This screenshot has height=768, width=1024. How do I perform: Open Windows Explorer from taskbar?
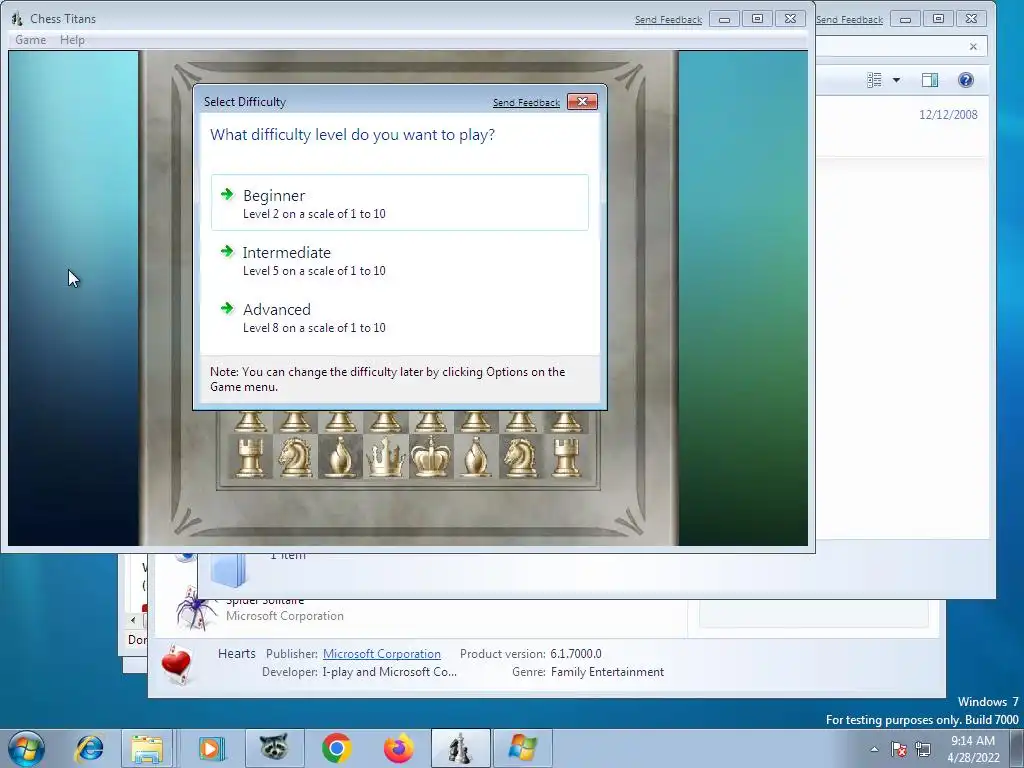click(148, 748)
